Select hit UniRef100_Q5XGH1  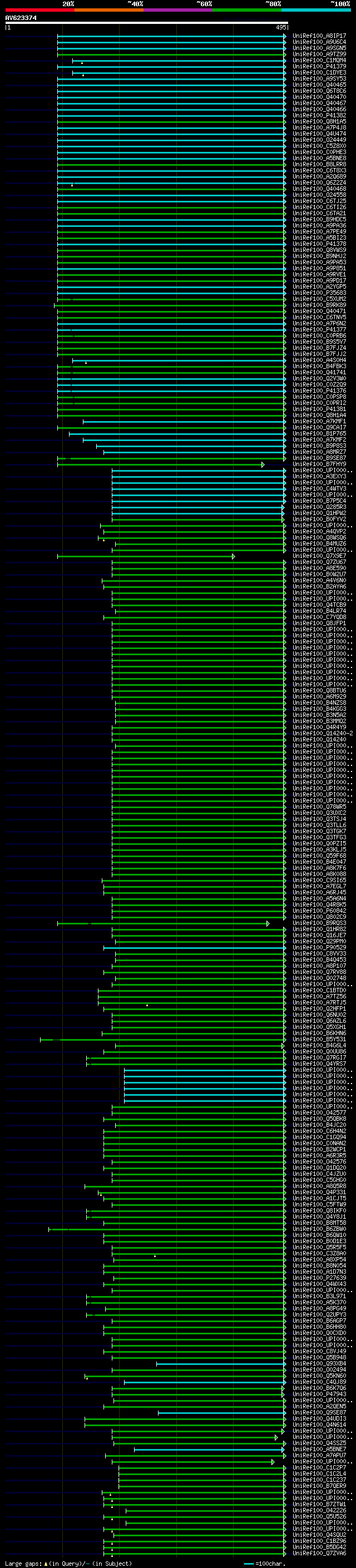[x=319, y=1027]
